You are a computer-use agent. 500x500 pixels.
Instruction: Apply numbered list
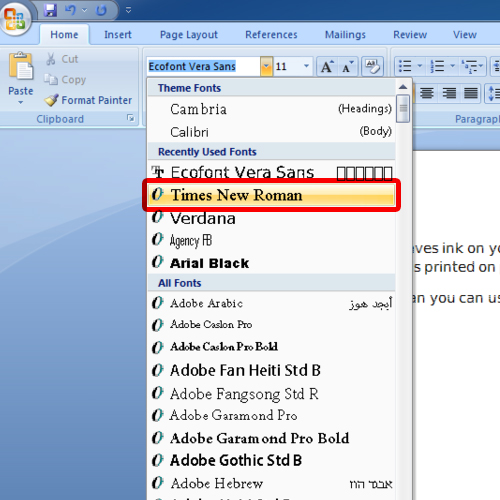point(437,66)
